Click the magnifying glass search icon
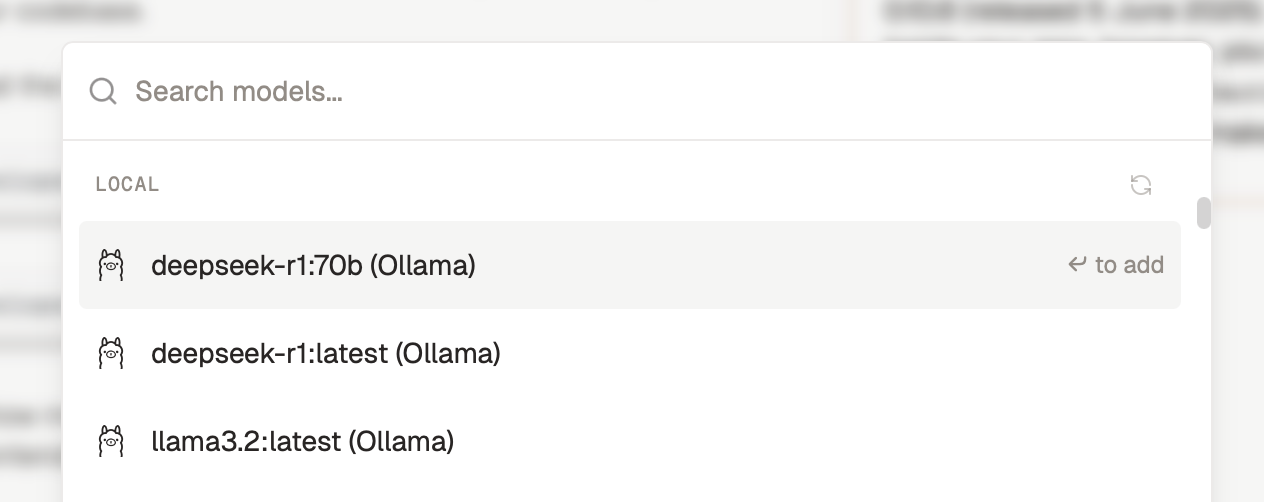The height and width of the screenshot is (502, 1264). (103, 92)
